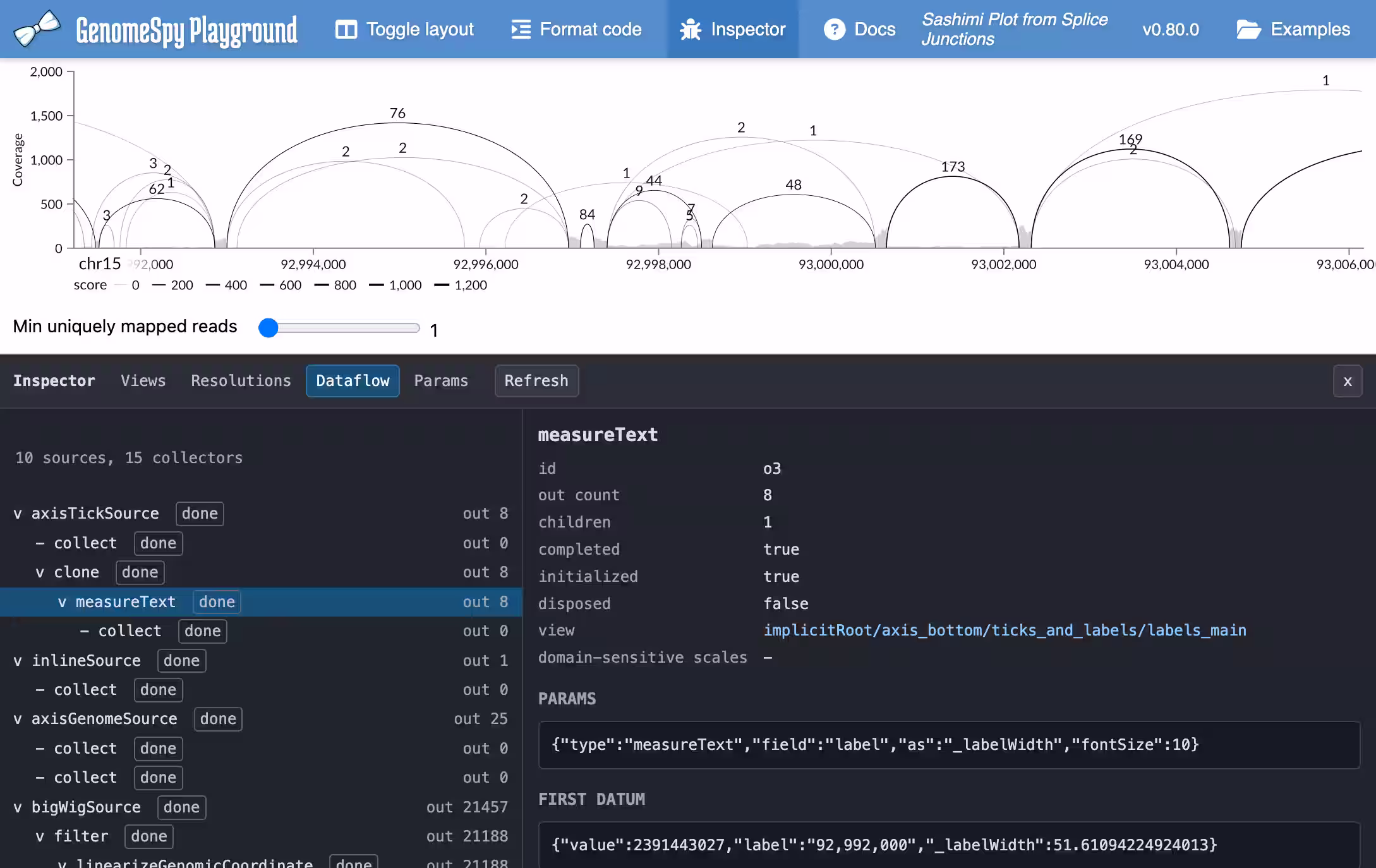Click the 'out 25' count for axisGenomeSource
1376x868 pixels.
pyautogui.click(x=481, y=719)
